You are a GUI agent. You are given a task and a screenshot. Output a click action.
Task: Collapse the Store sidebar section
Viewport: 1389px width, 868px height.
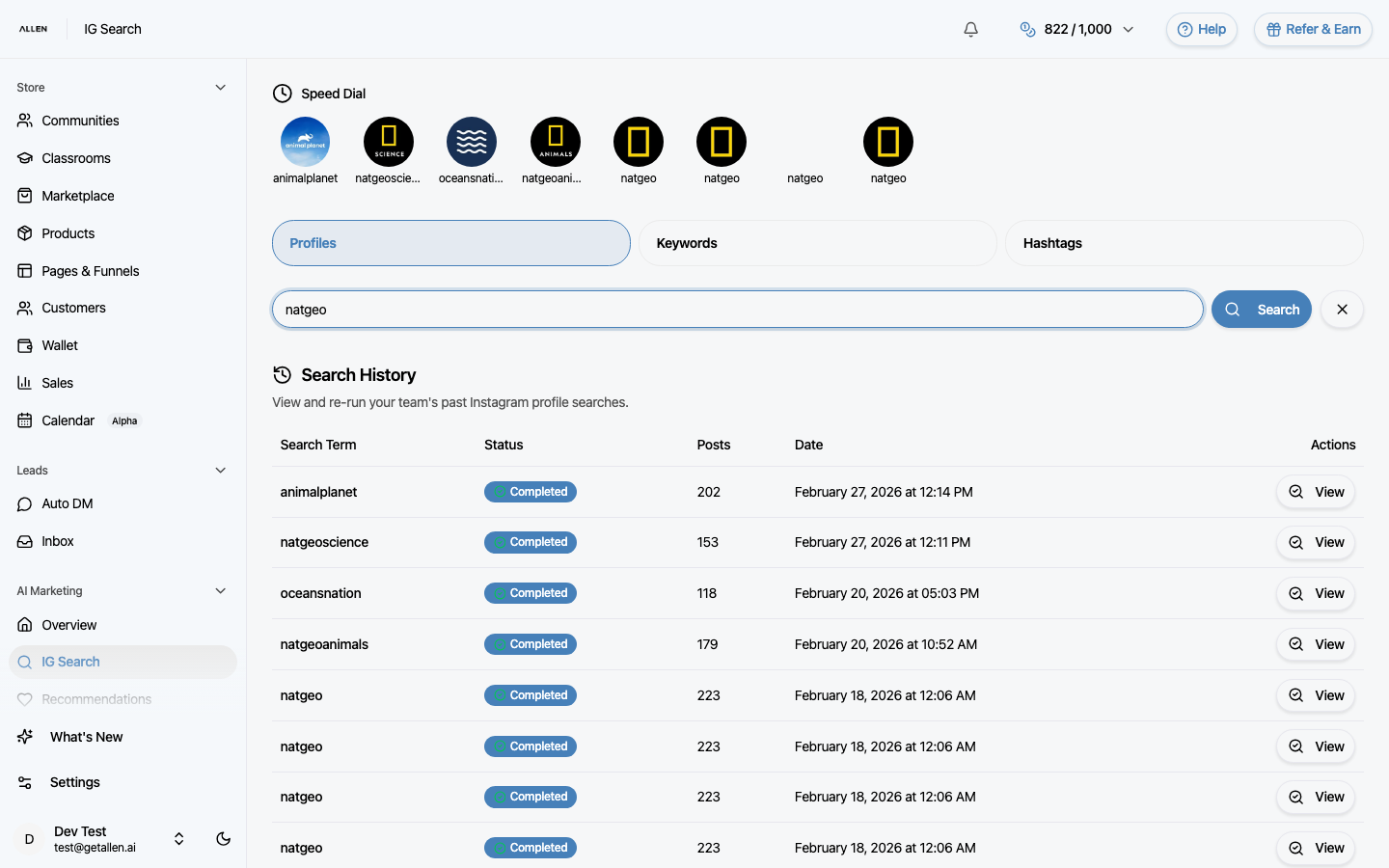pos(220,88)
